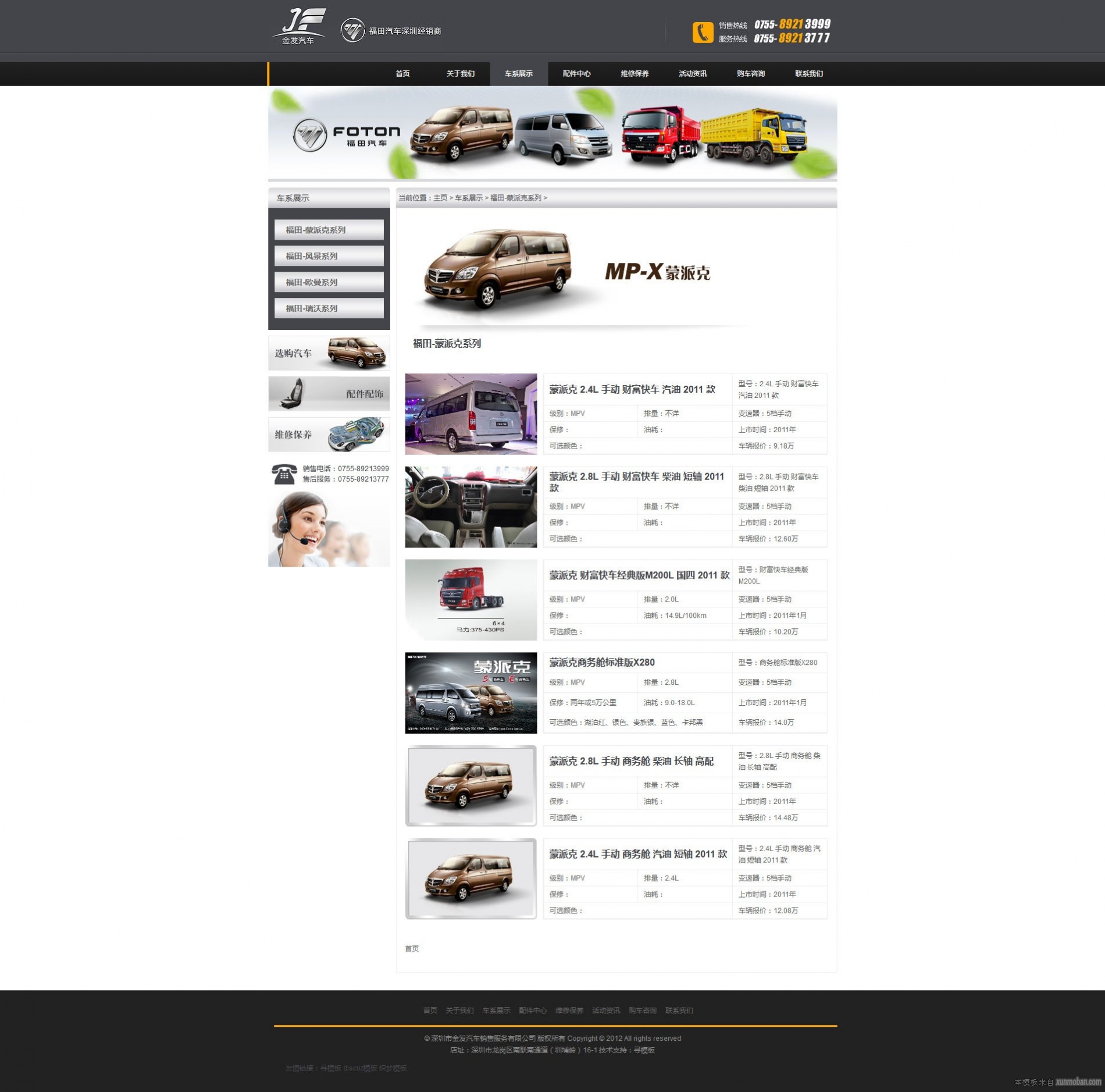Open 维修保养 in the top navigation
Screen dimensions: 1105x1092
[635, 74]
